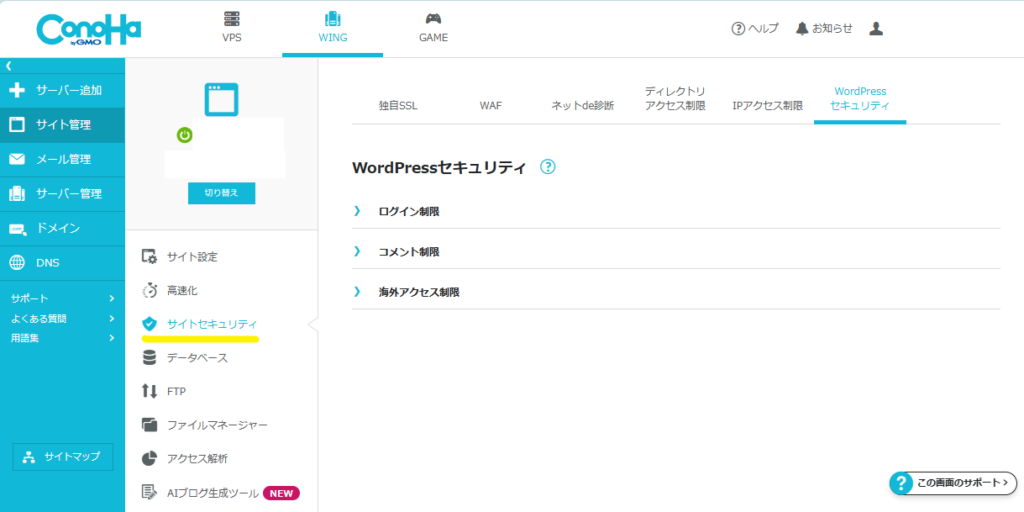Open the DNS sidebar item
This screenshot has height=512, width=1024.
(x=62, y=263)
